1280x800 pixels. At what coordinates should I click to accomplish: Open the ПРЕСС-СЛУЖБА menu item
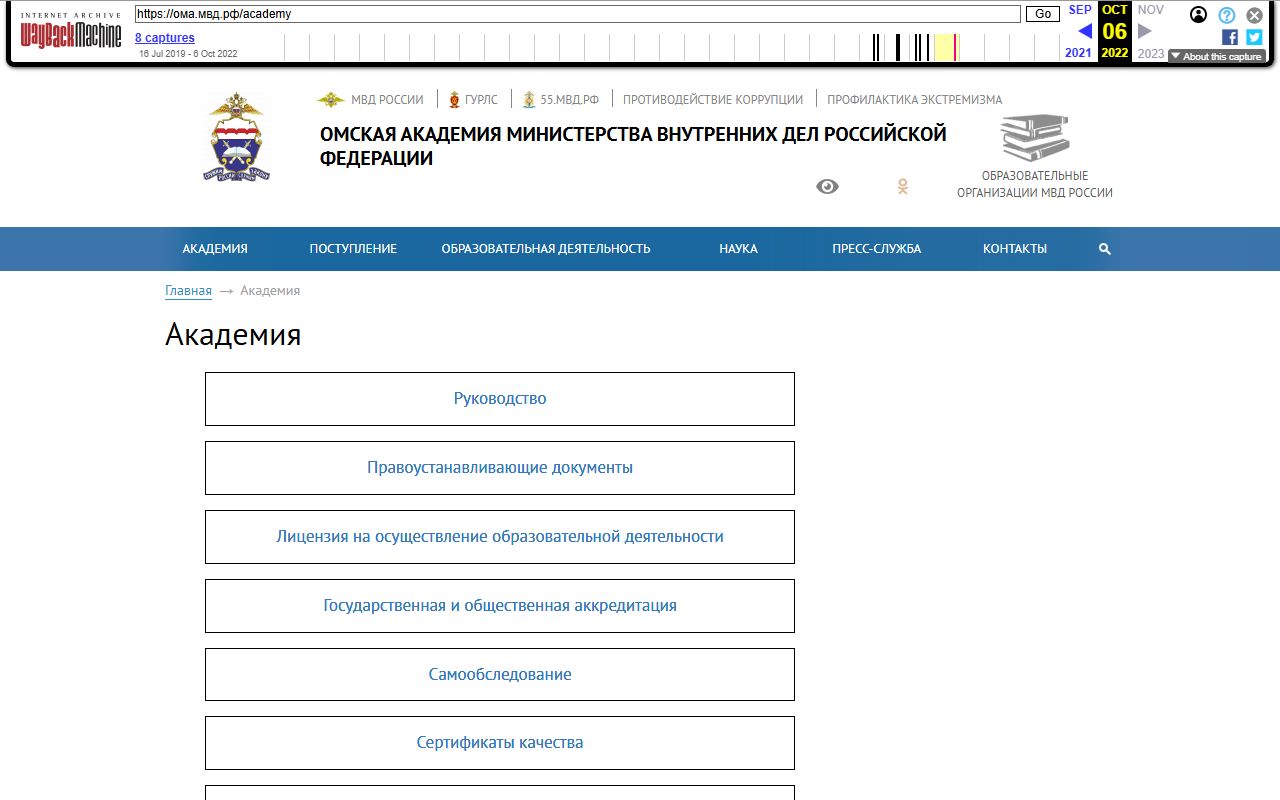click(876, 249)
